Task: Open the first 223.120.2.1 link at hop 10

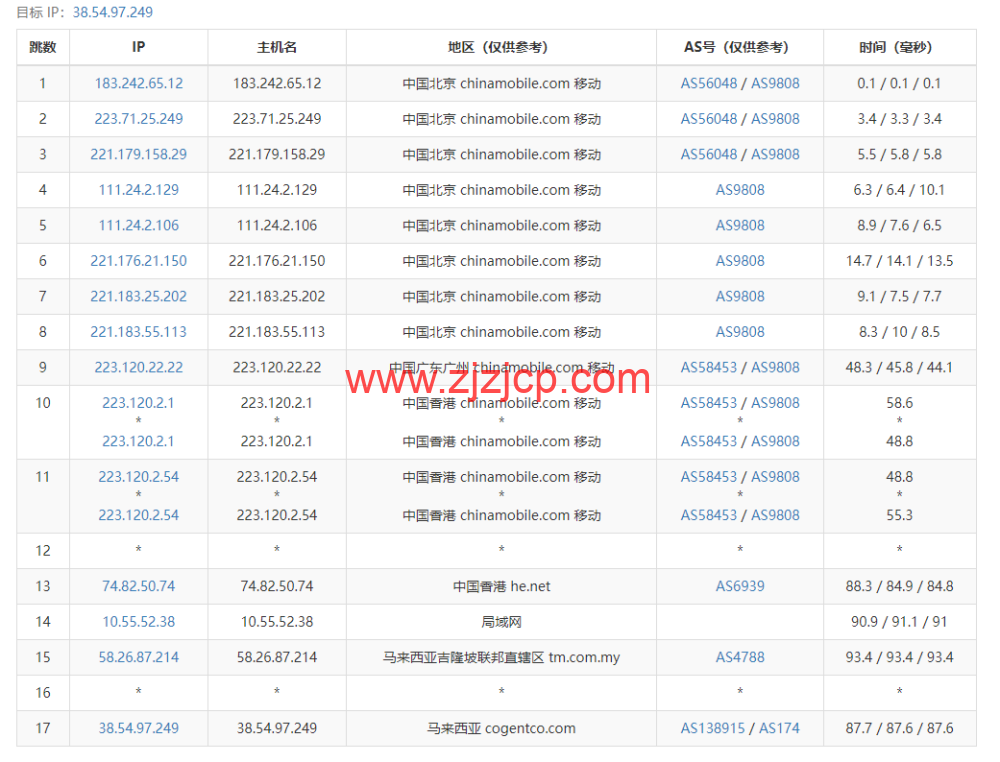Action: [138, 403]
